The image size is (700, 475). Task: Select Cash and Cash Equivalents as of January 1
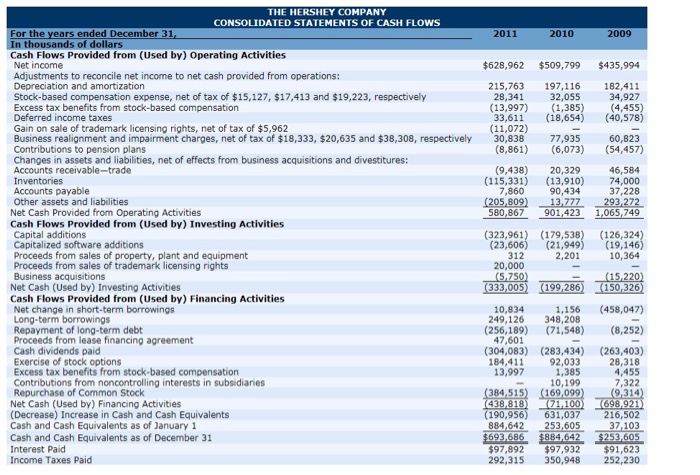click(103, 426)
